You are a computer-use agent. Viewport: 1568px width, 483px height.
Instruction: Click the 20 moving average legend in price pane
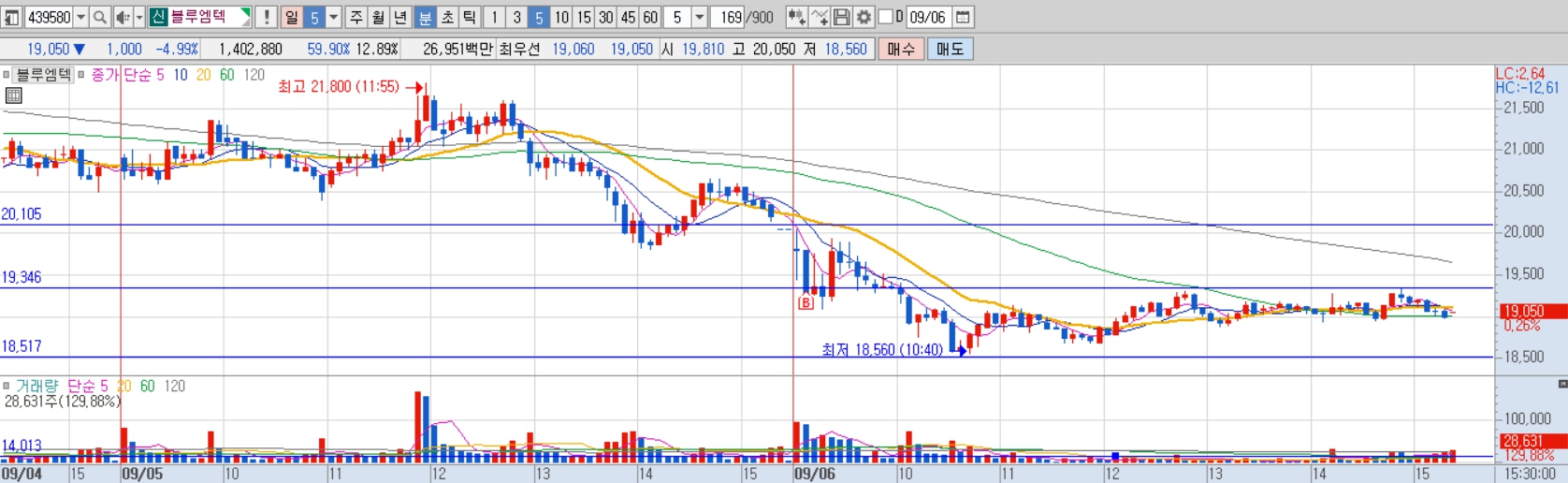[x=203, y=75]
